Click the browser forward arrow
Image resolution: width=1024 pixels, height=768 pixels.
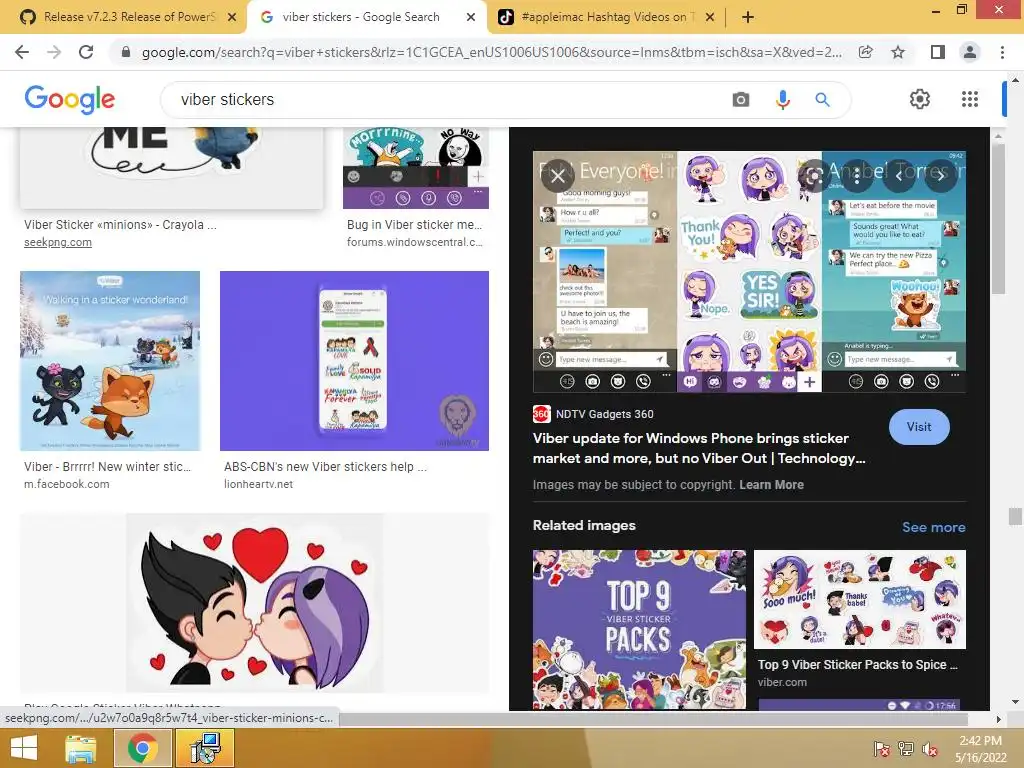pyautogui.click(x=54, y=52)
